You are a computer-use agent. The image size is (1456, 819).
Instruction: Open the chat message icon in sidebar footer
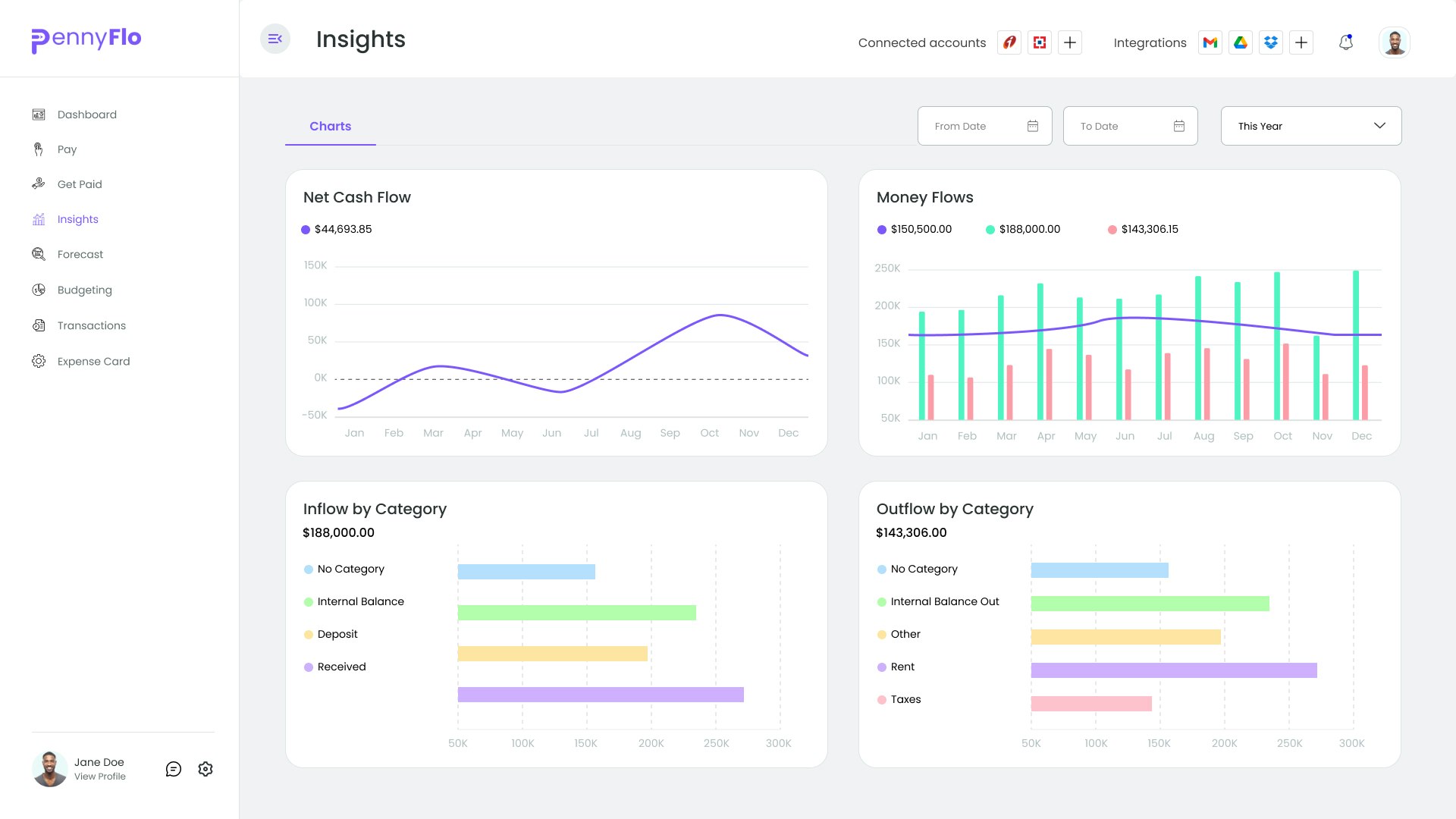(174, 769)
